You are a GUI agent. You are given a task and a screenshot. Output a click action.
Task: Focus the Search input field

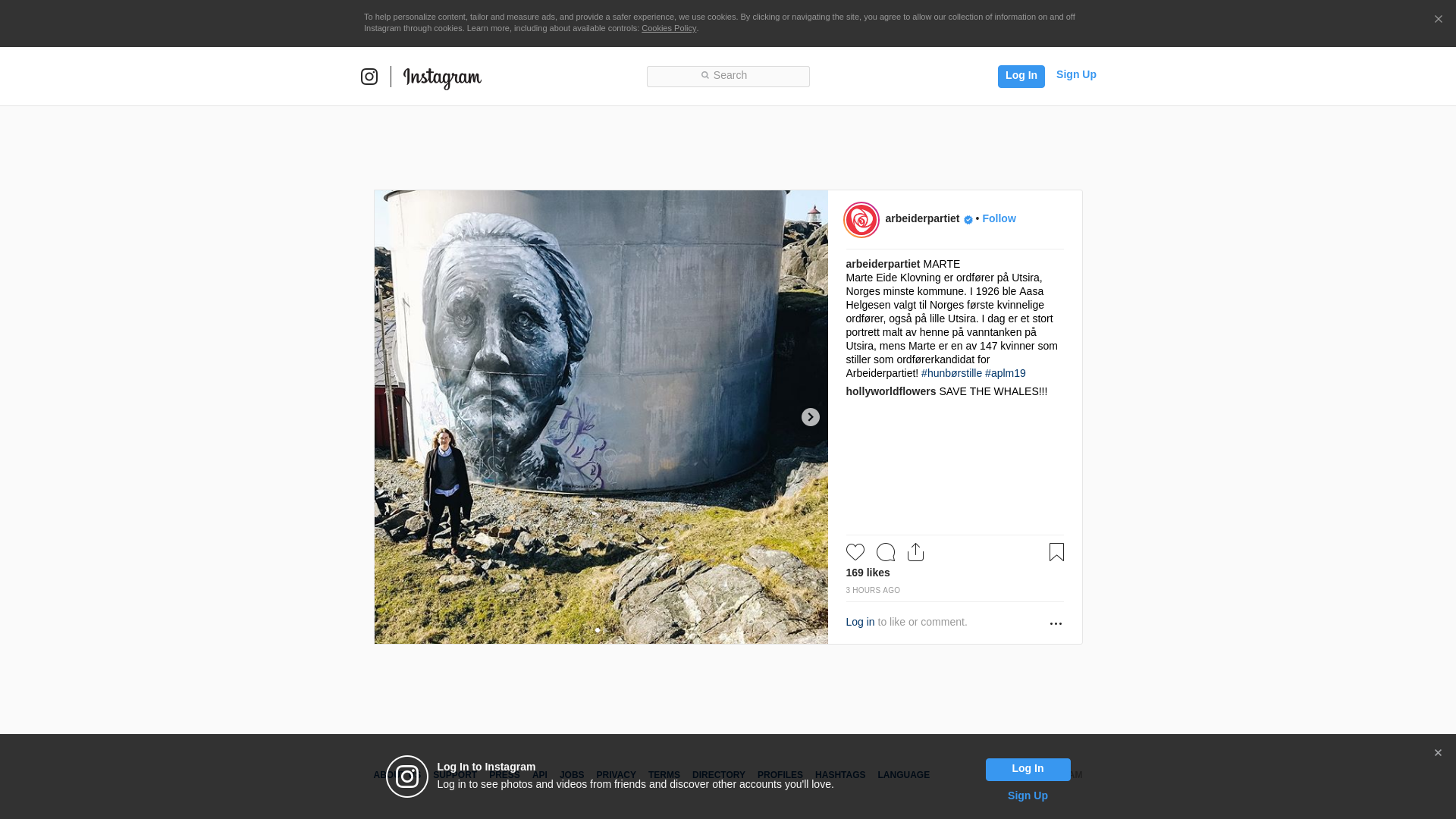(x=728, y=76)
